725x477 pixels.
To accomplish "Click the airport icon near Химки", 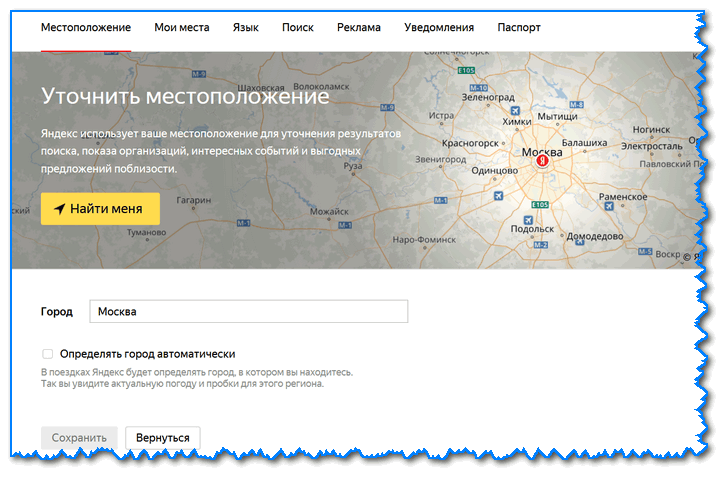I will [x=515, y=111].
